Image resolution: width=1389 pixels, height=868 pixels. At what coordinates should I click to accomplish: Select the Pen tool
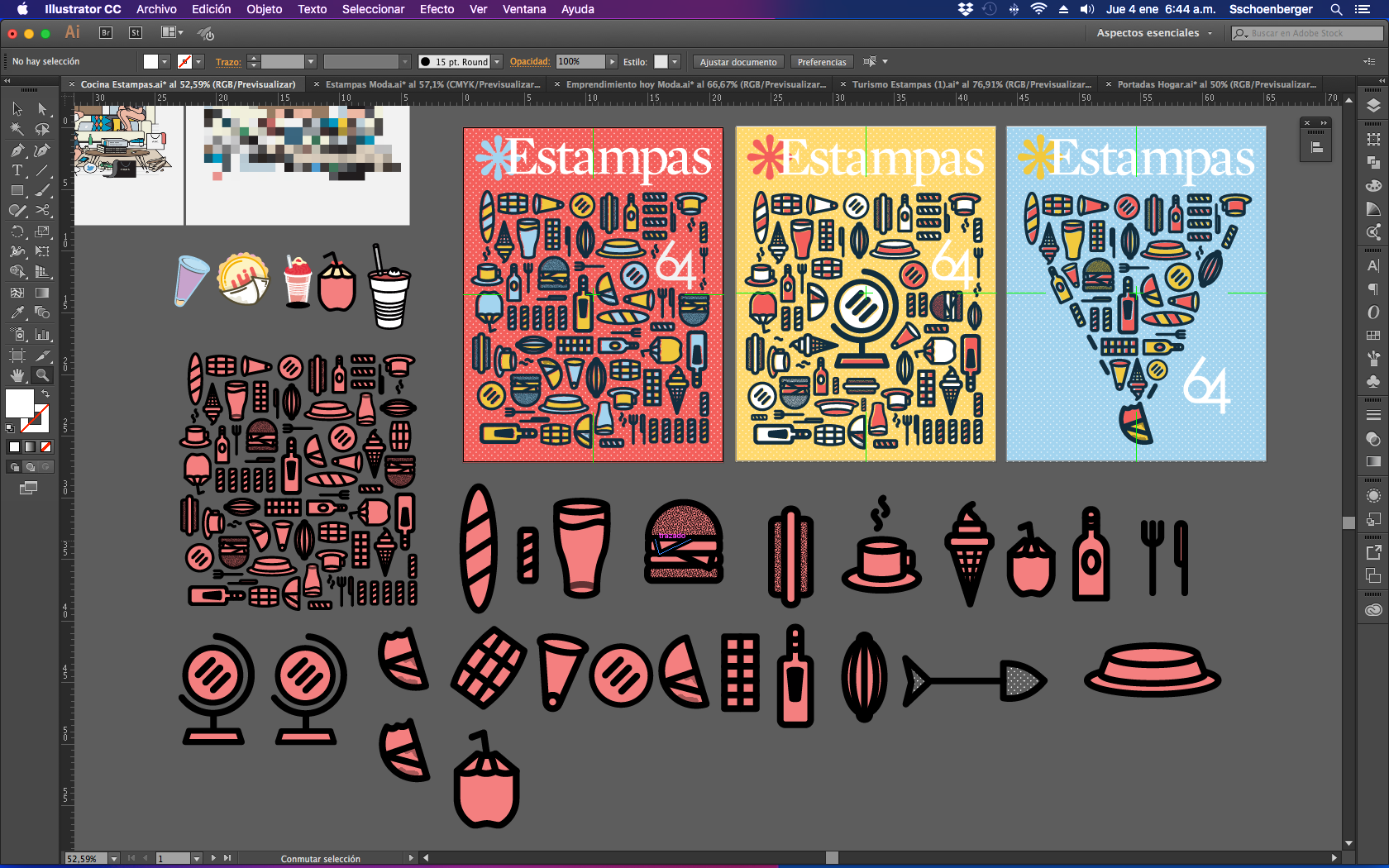pyautogui.click(x=17, y=150)
